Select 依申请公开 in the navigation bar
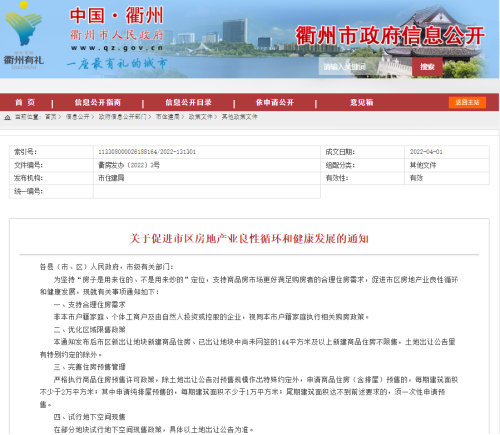 pos(275,102)
